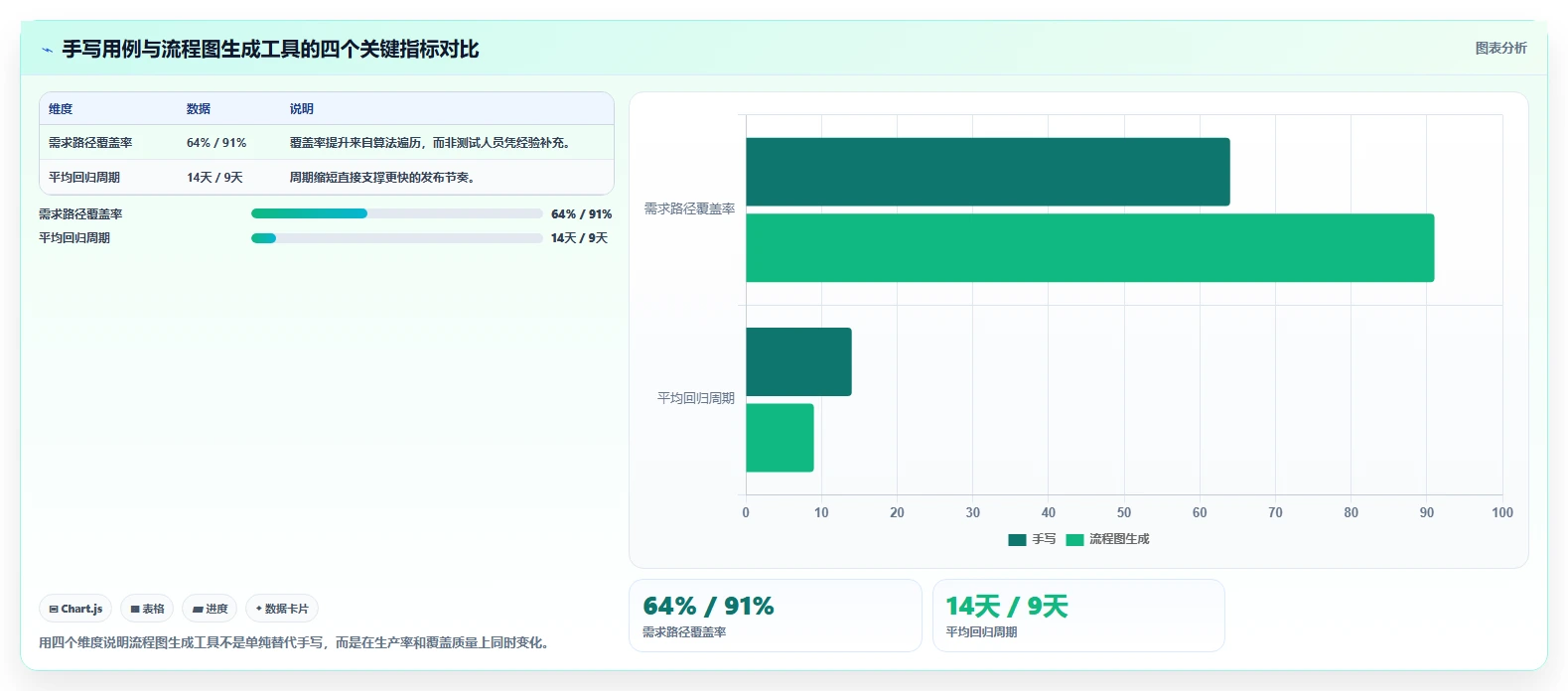Click the 14天 / 9天 data card
The width and height of the screenshot is (1568, 691).
[x=1078, y=616]
